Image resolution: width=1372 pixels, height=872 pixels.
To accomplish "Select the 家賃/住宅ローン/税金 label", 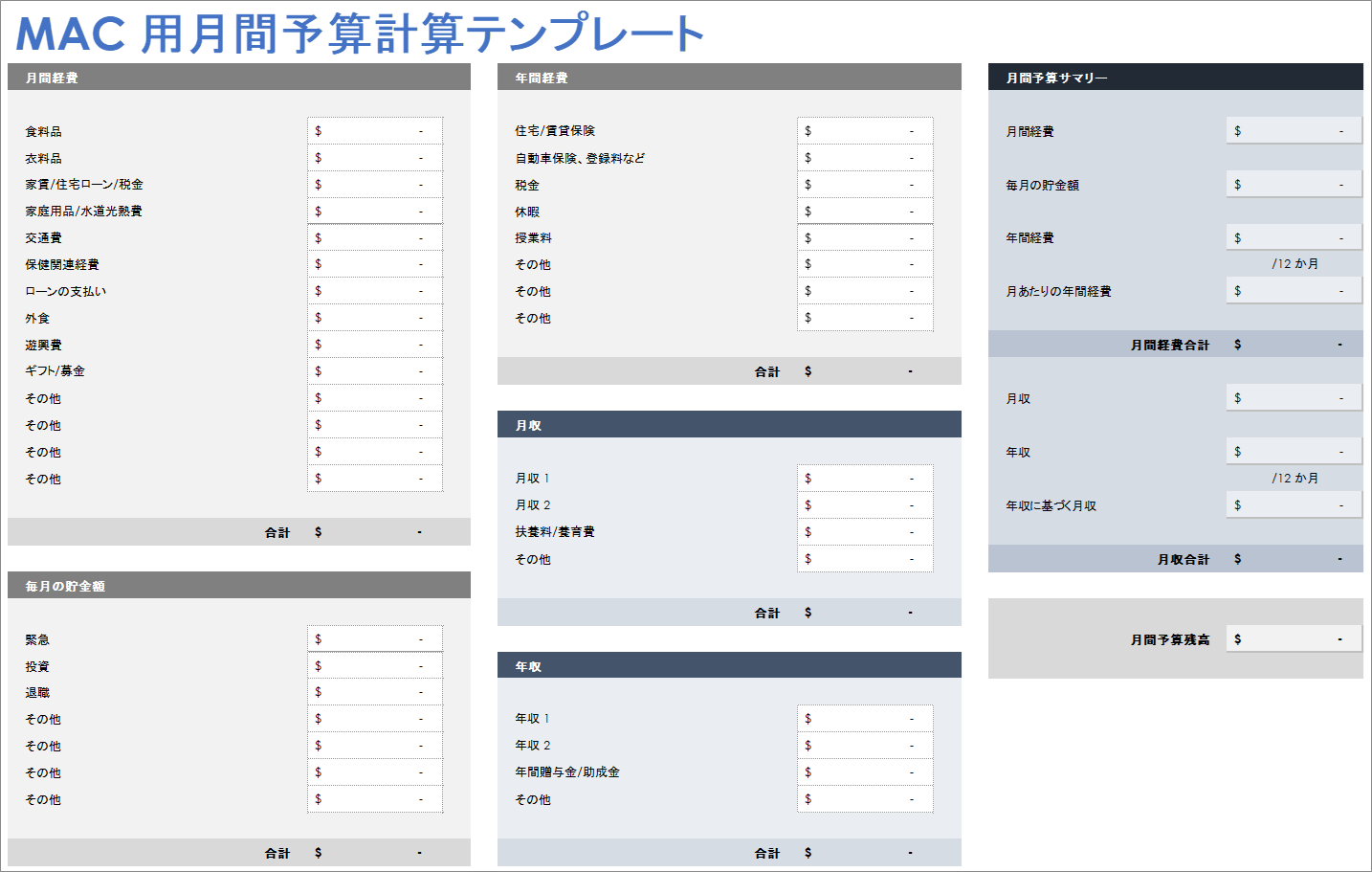I will (x=84, y=185).
